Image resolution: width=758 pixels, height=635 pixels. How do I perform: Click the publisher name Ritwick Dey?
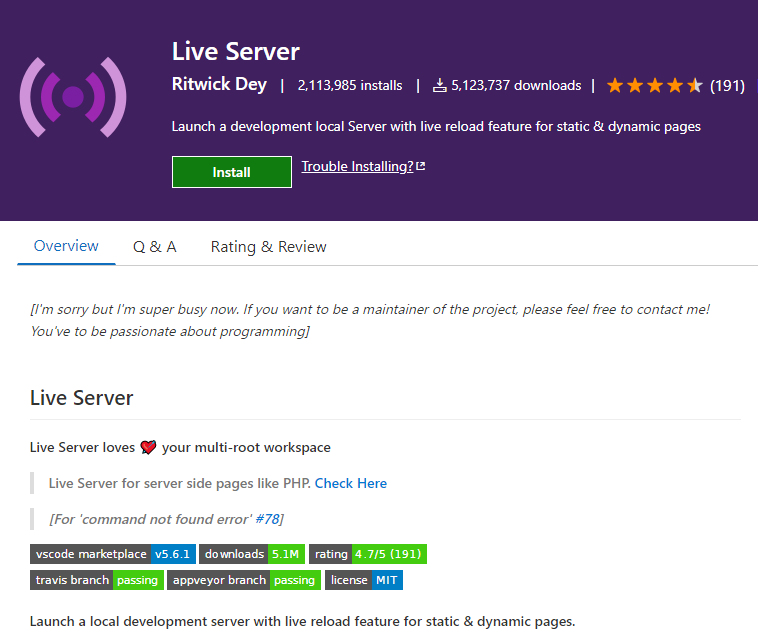(219, 84)
